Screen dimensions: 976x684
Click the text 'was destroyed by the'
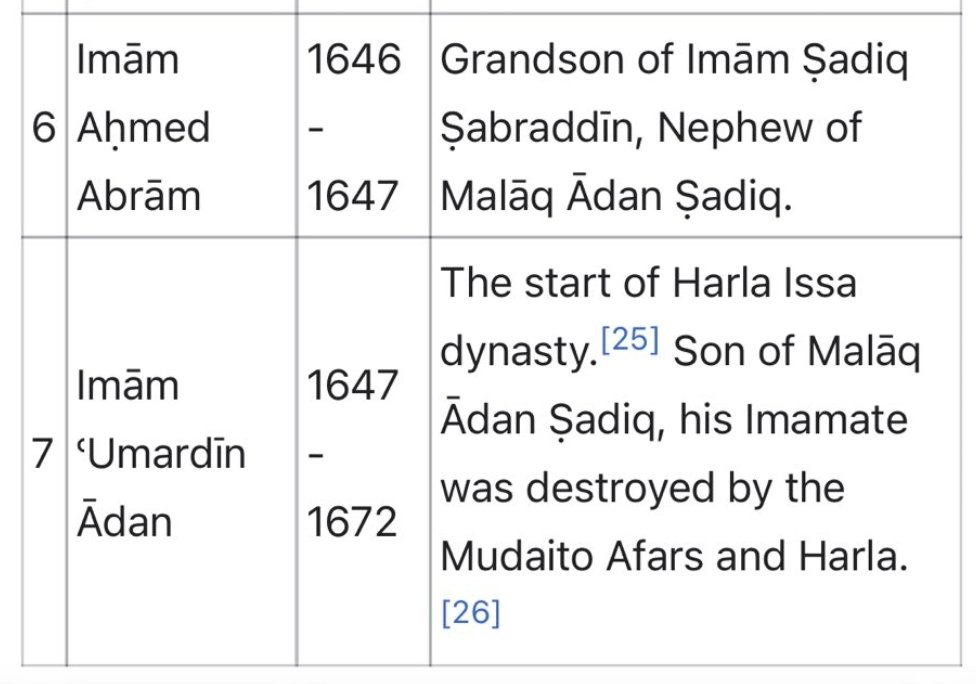642,488
